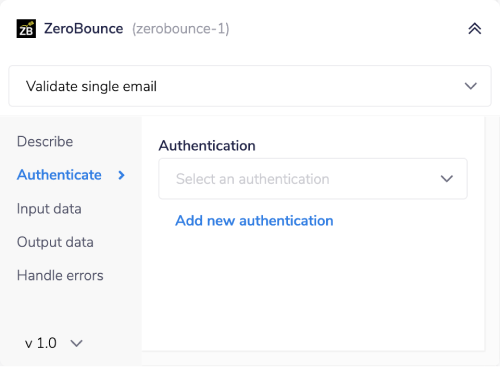Open Handle errors section
The width and height of the screenshot is (500, 367).
coord(60,276)
